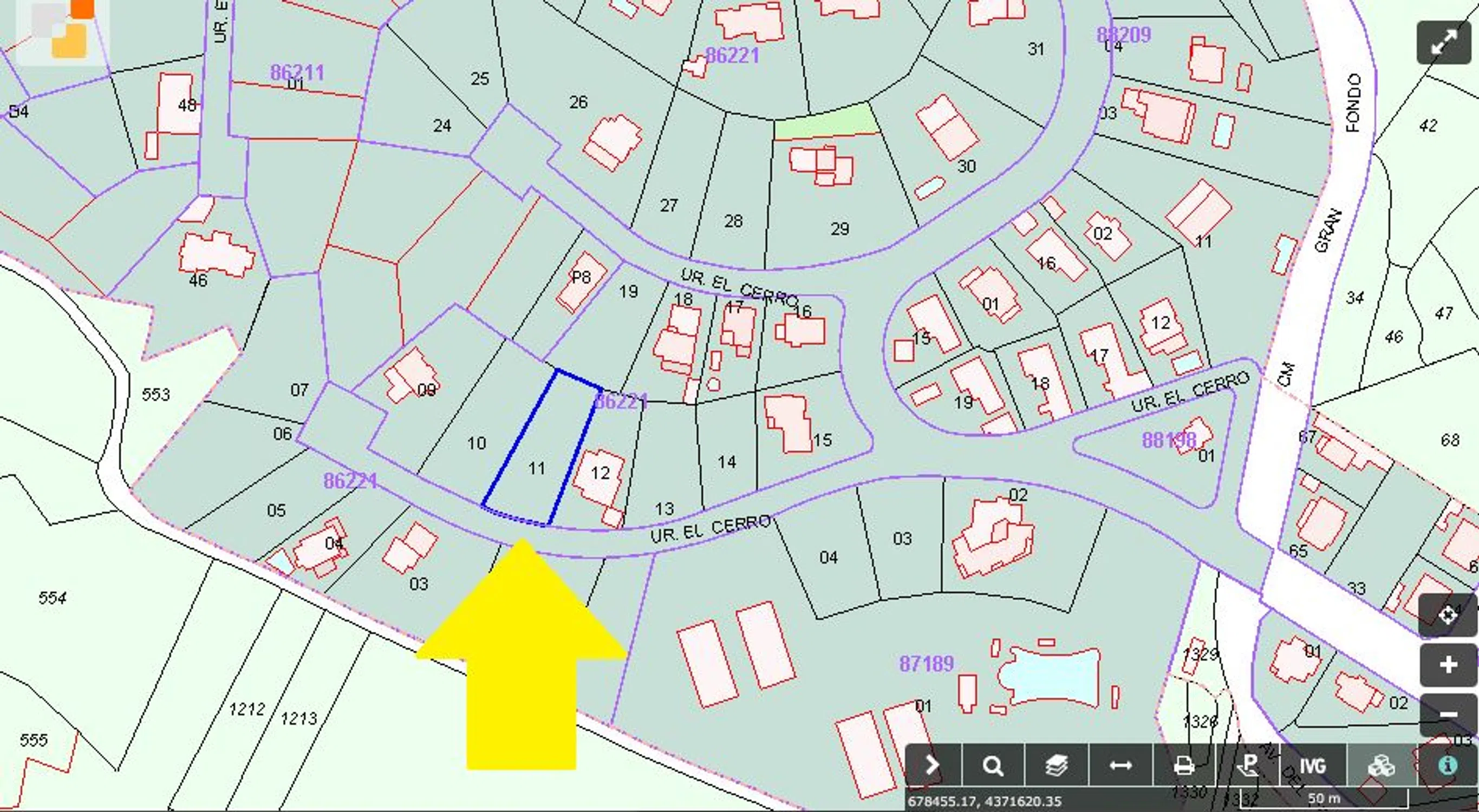The height and width of the screenshot is (812, 1479).
Task: Expand the toolbar with the chevron arrow
Action: click(933, 765)
